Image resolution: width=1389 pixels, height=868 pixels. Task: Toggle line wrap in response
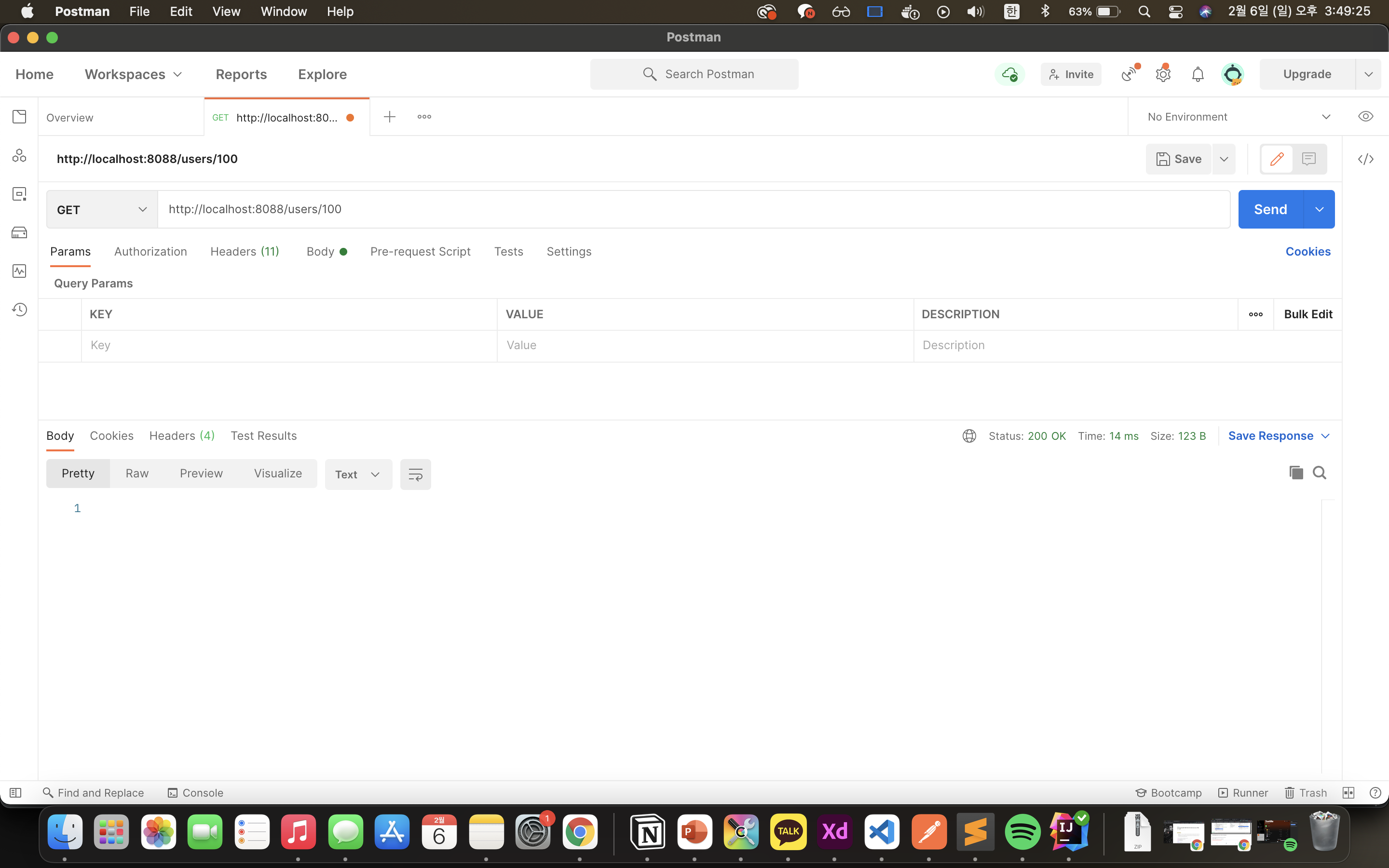[415, 474]
